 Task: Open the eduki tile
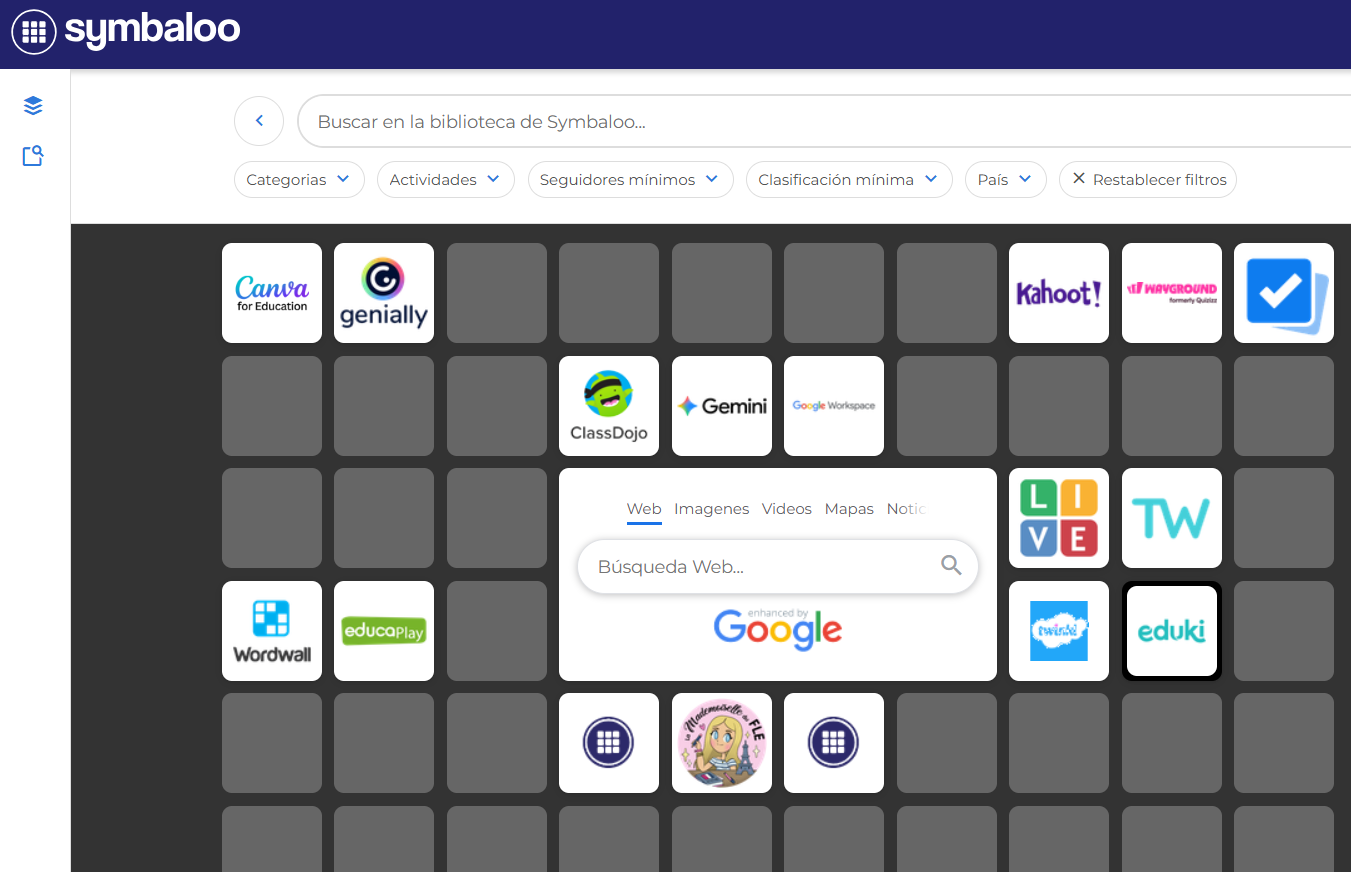[x=1172, y=631]
